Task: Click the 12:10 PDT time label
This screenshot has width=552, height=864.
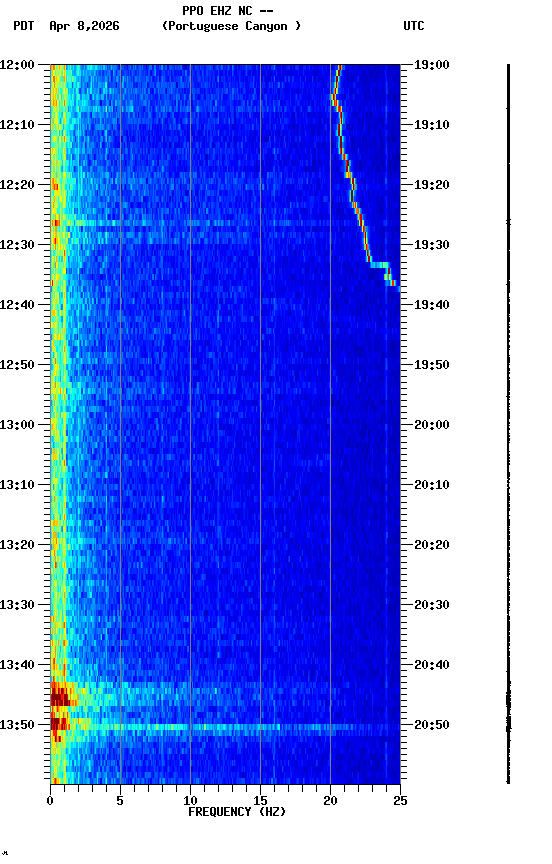Action: [17, 125]
